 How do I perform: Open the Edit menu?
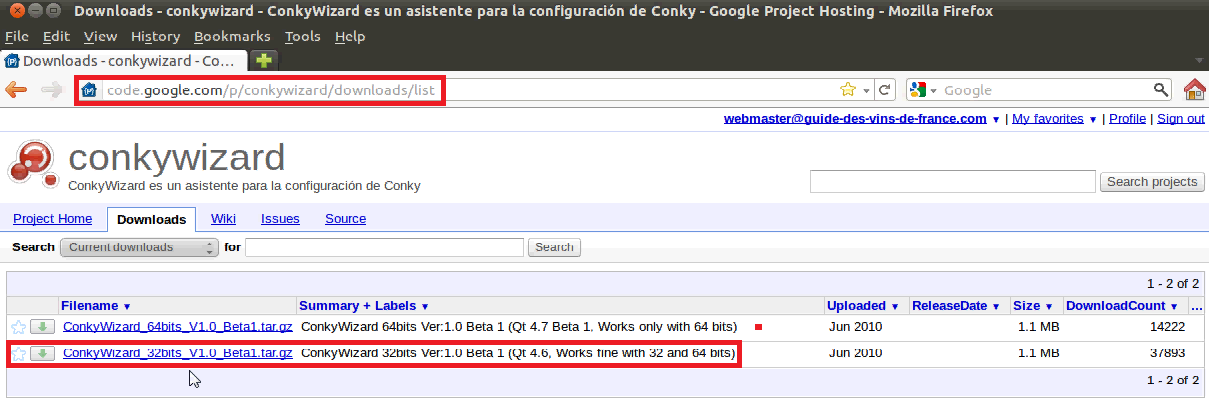(56, 36)
